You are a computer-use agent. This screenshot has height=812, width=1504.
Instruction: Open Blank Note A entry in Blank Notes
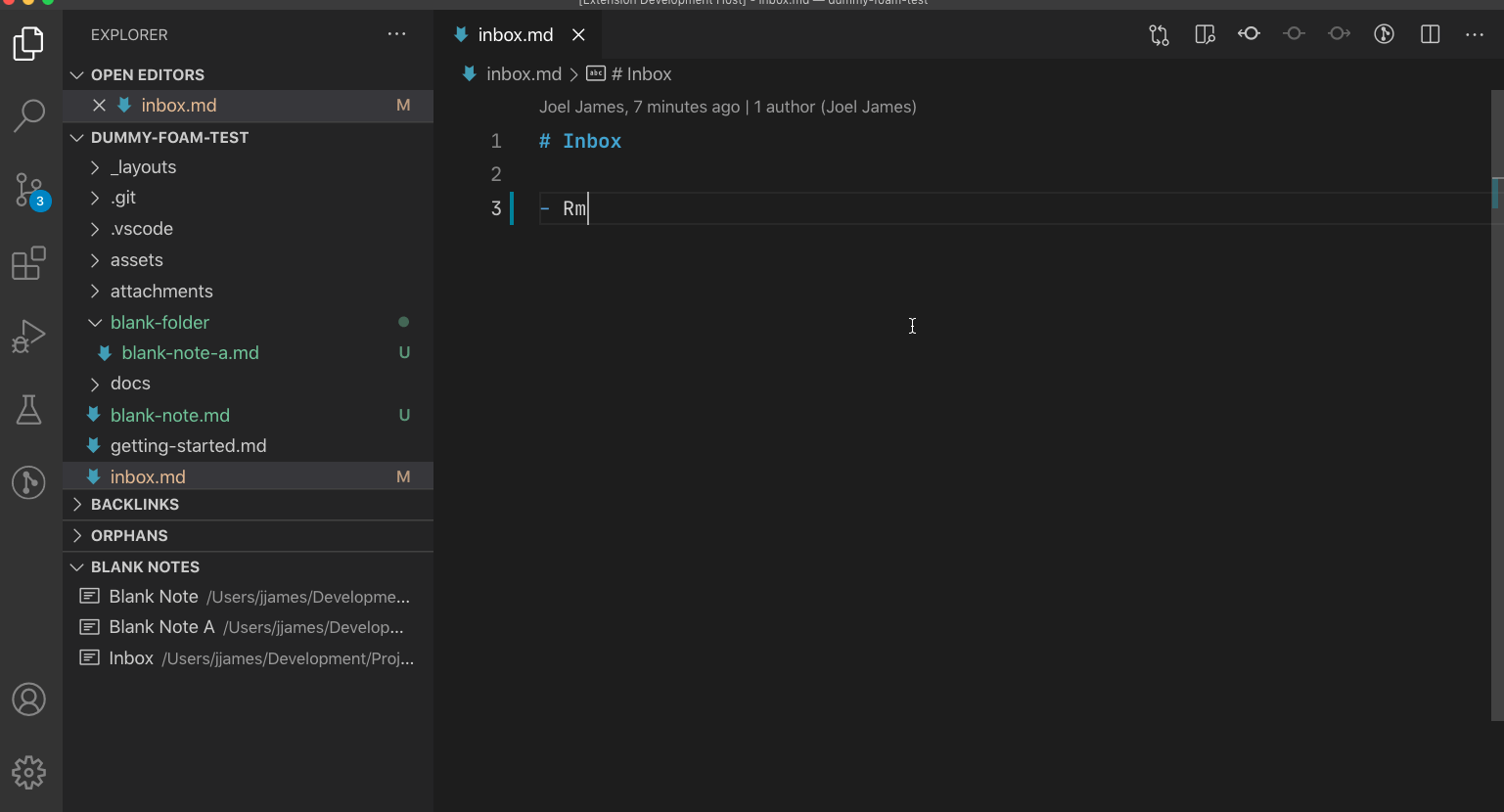tap(249, 627)
